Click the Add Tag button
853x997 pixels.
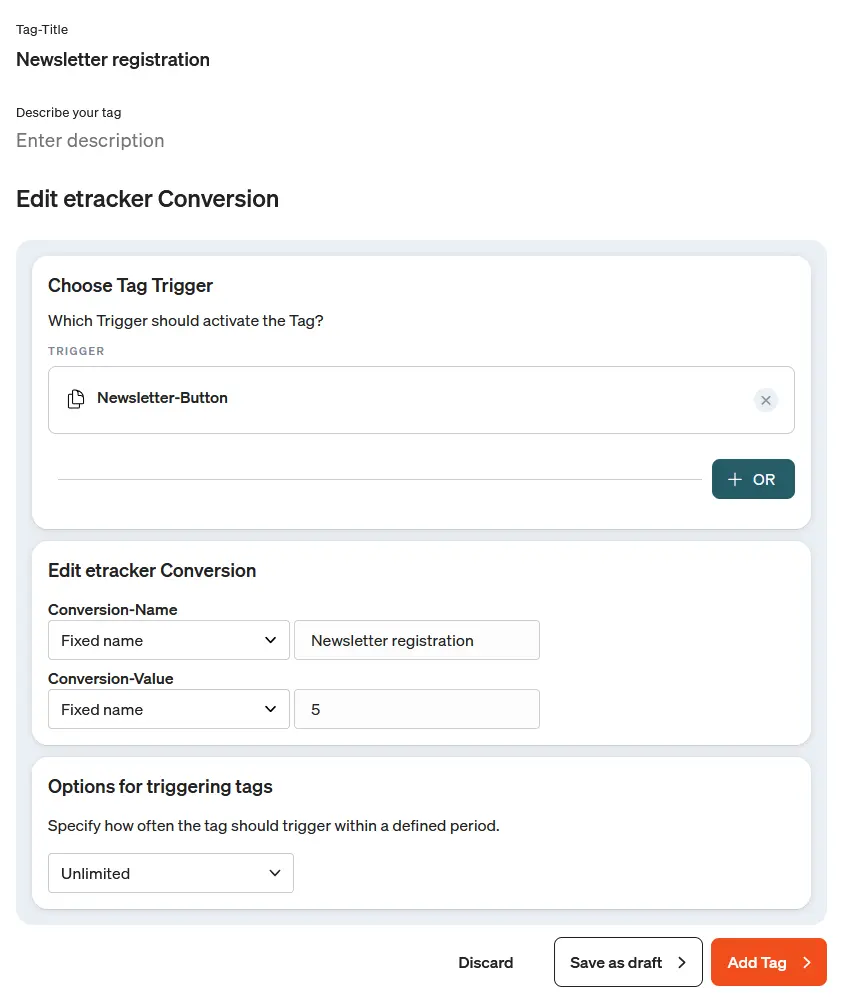pos(768,962)
